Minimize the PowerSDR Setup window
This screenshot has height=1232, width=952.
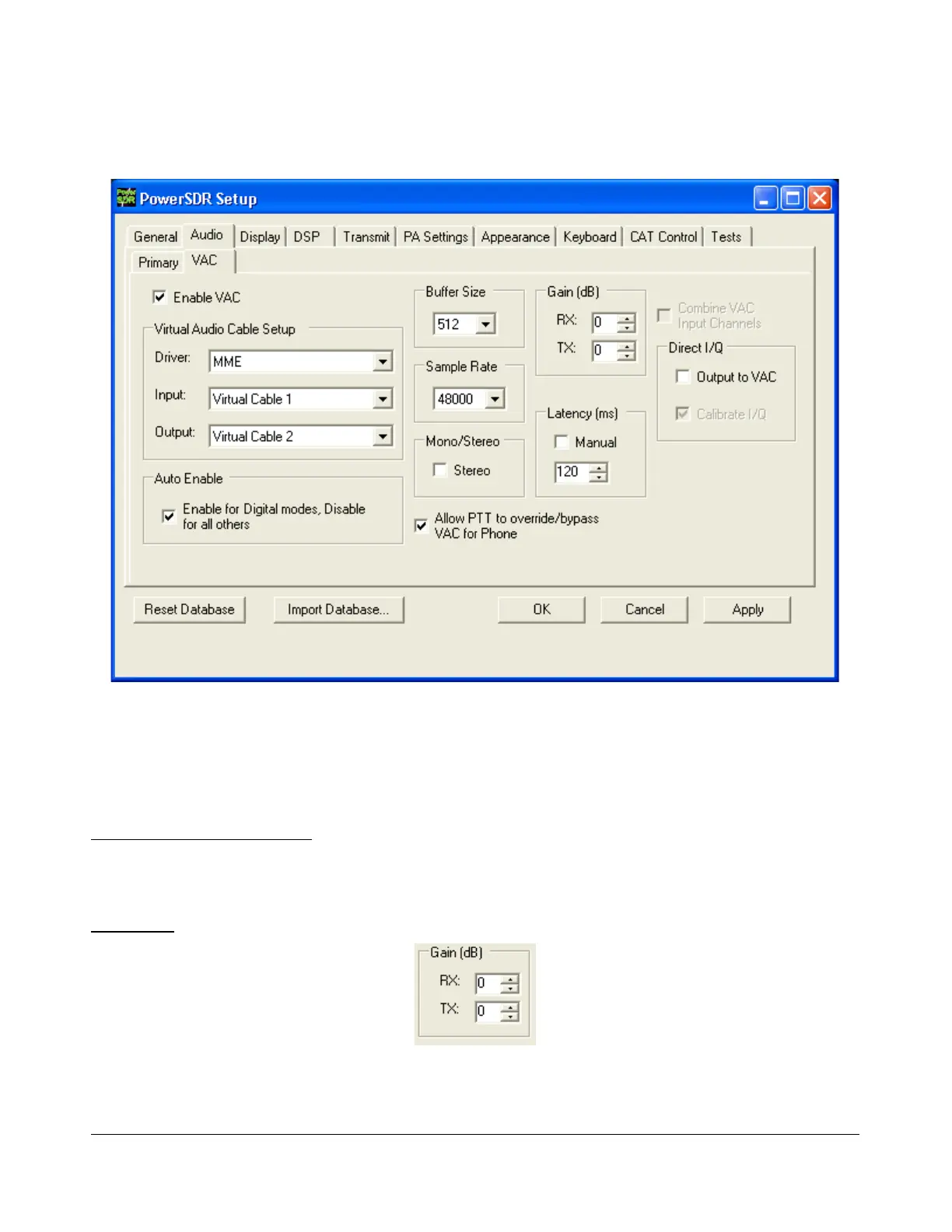[766, 198]
